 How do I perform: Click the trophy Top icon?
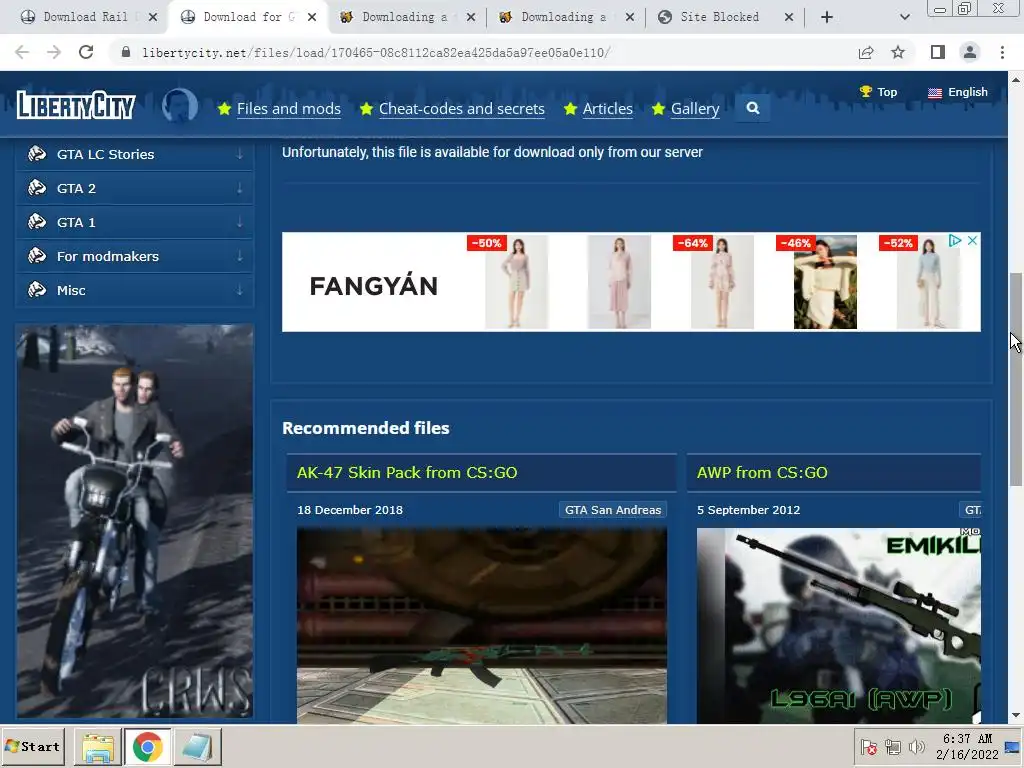coord(866,91)
